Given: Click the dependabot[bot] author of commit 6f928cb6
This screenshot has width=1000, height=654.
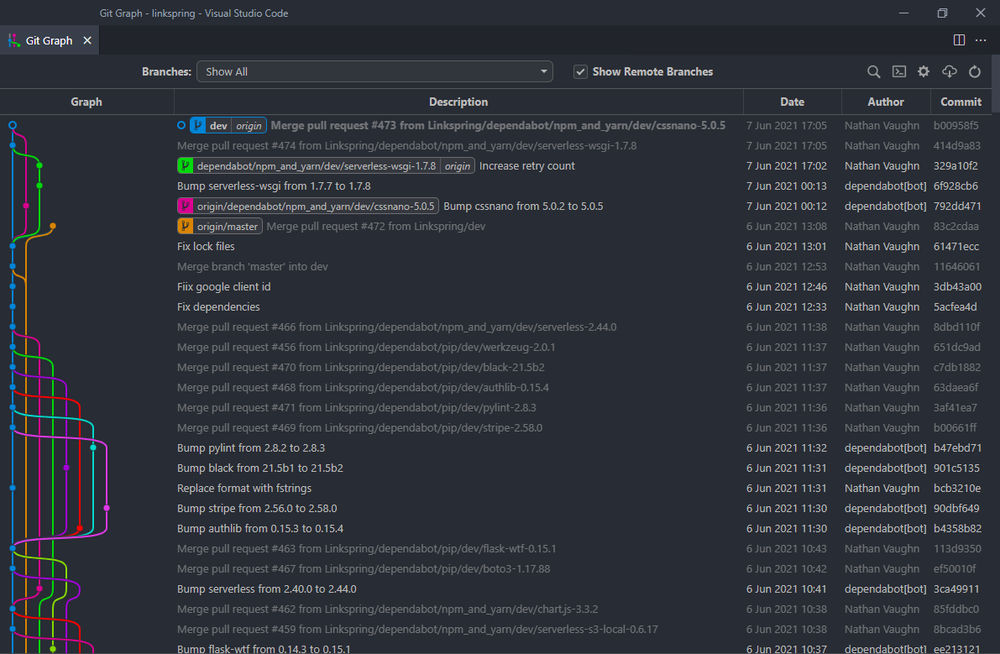Looking at the screenshot, I should coord(885,186).
